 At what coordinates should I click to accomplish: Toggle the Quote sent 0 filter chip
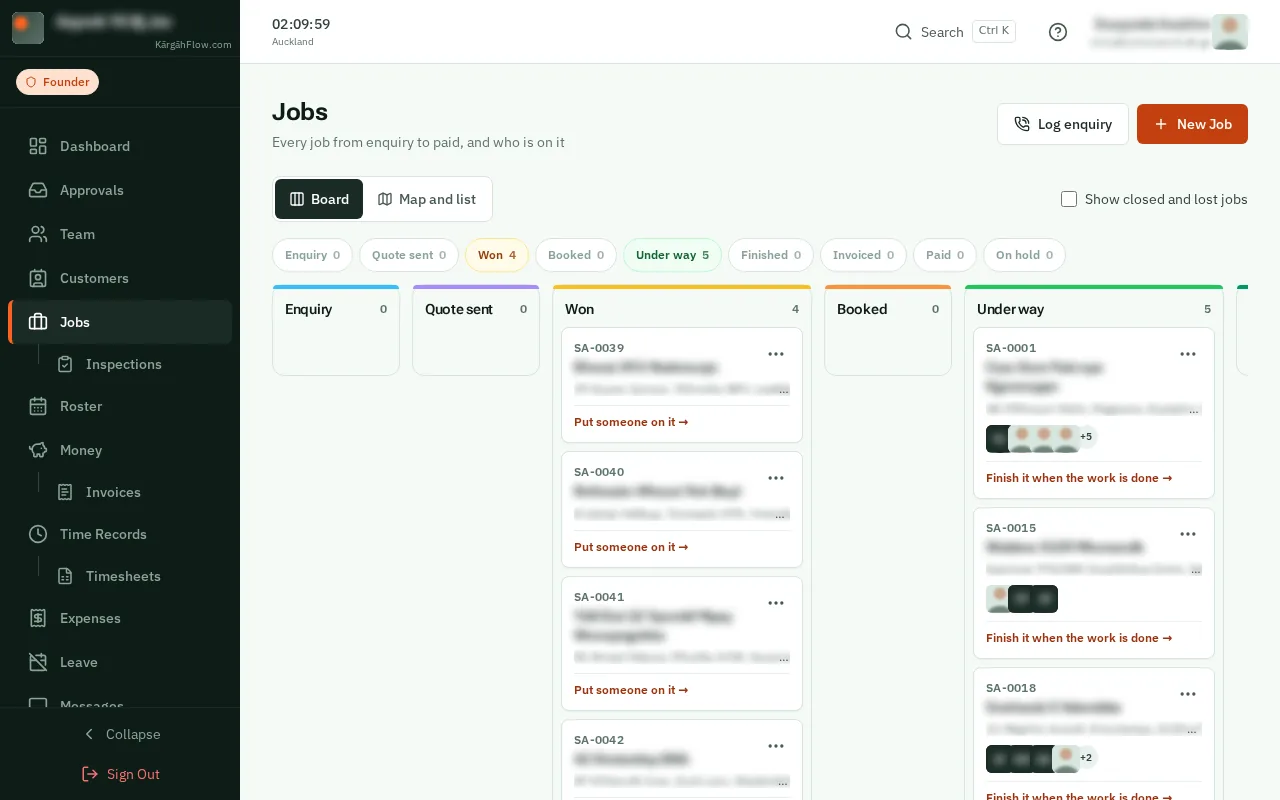coord(409,255)
